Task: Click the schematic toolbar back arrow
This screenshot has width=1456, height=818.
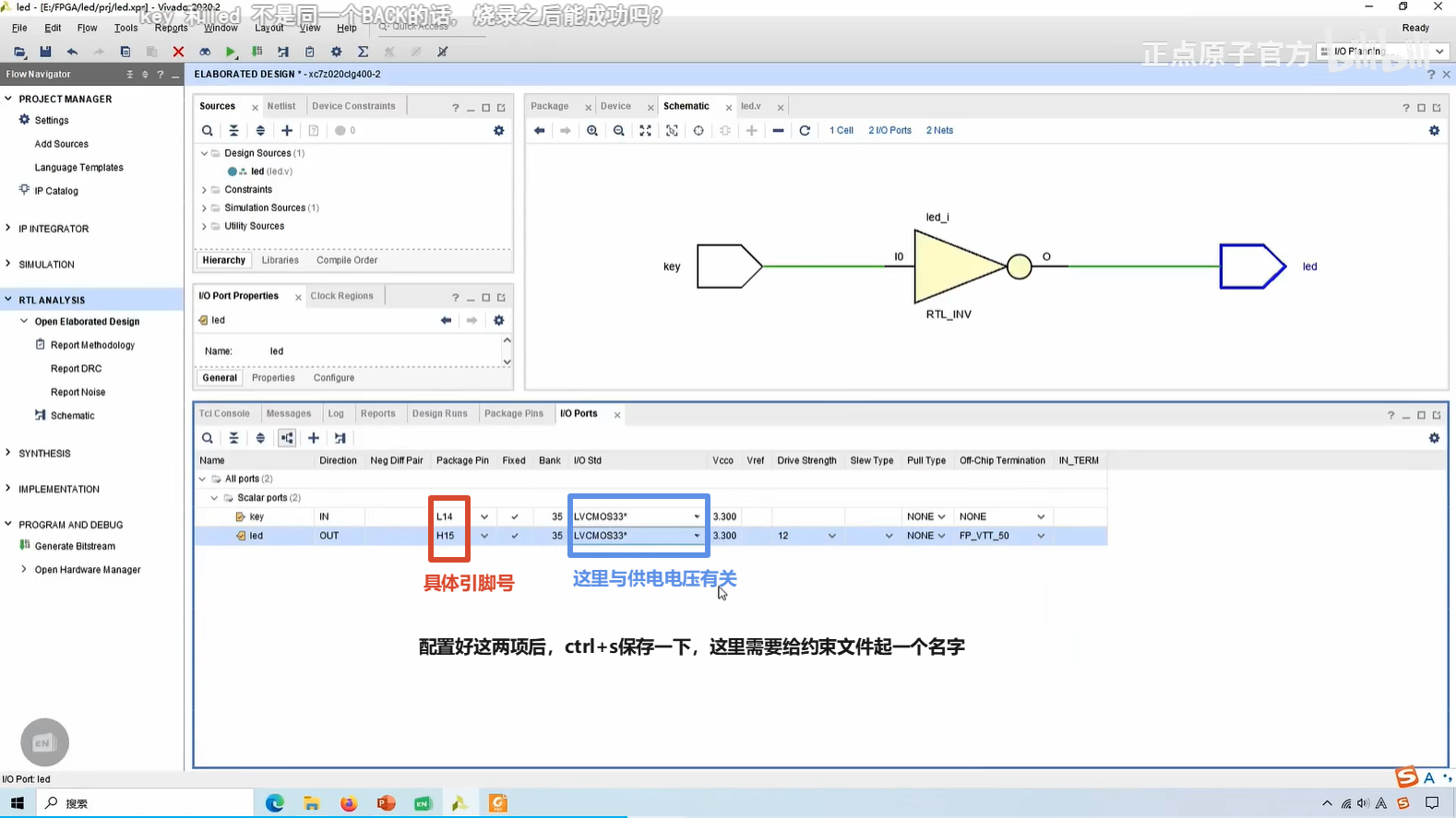Action: point(540,131)
